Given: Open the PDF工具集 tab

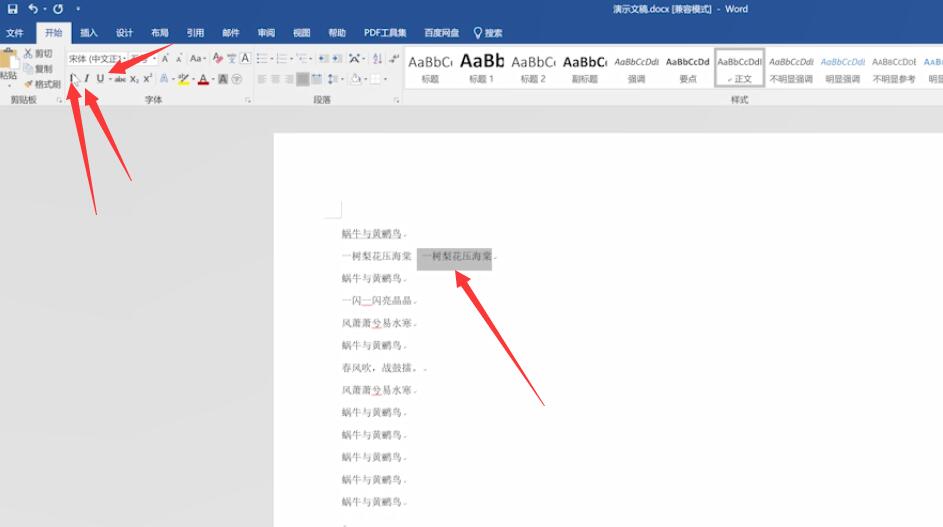Looking at the screenshot, I should click(385, 32).
